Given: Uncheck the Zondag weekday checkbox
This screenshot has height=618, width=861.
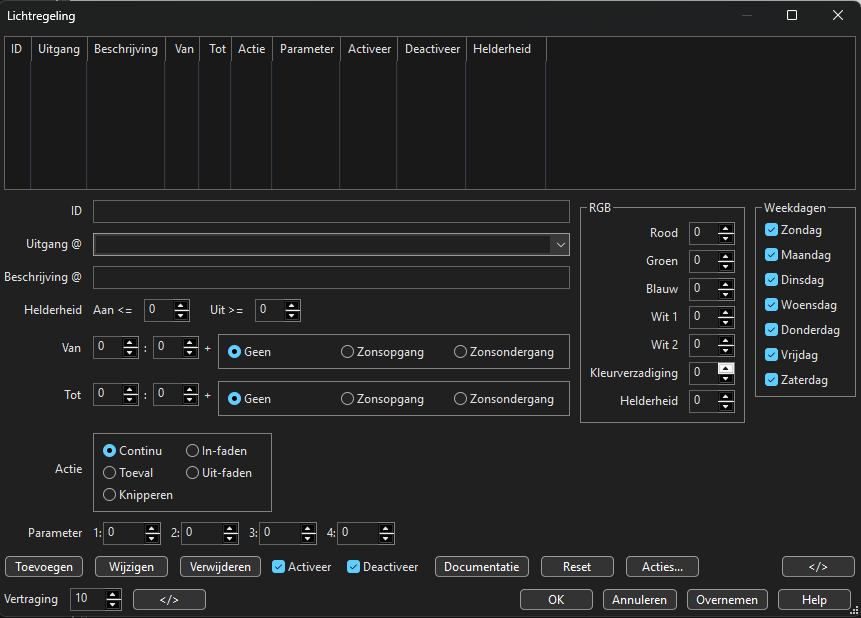Looking at the screenshot, I should (771, 230).
